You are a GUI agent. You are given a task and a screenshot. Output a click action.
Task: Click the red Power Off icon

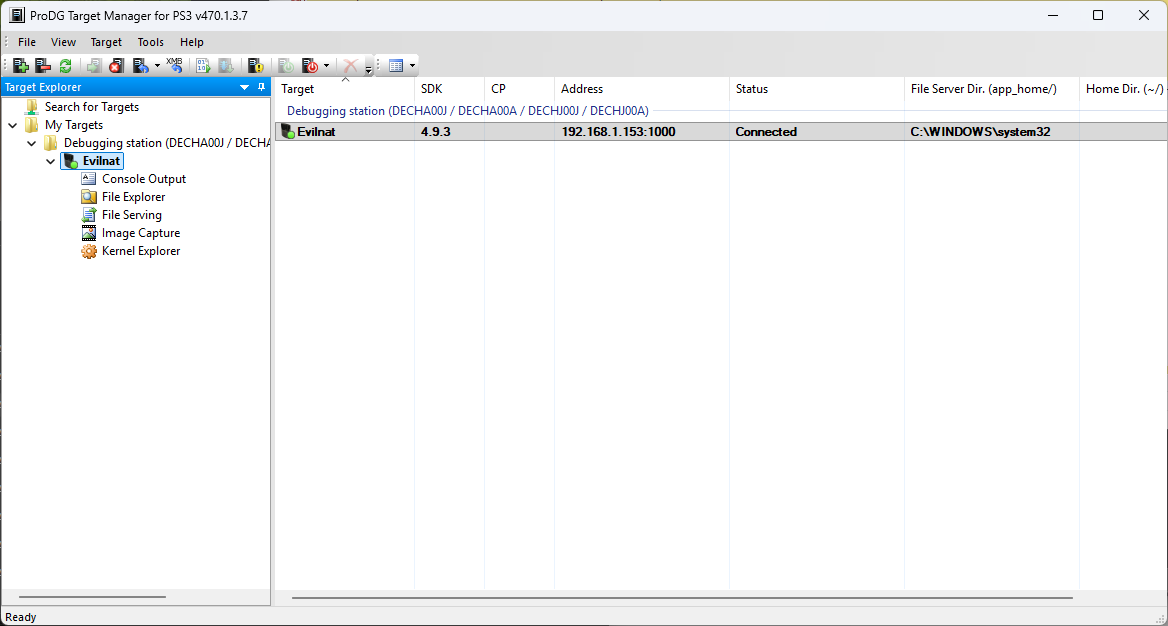coord(310,66)
